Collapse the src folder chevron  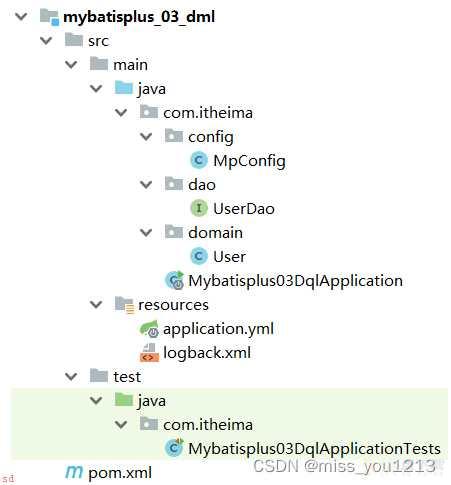(46, 41)
